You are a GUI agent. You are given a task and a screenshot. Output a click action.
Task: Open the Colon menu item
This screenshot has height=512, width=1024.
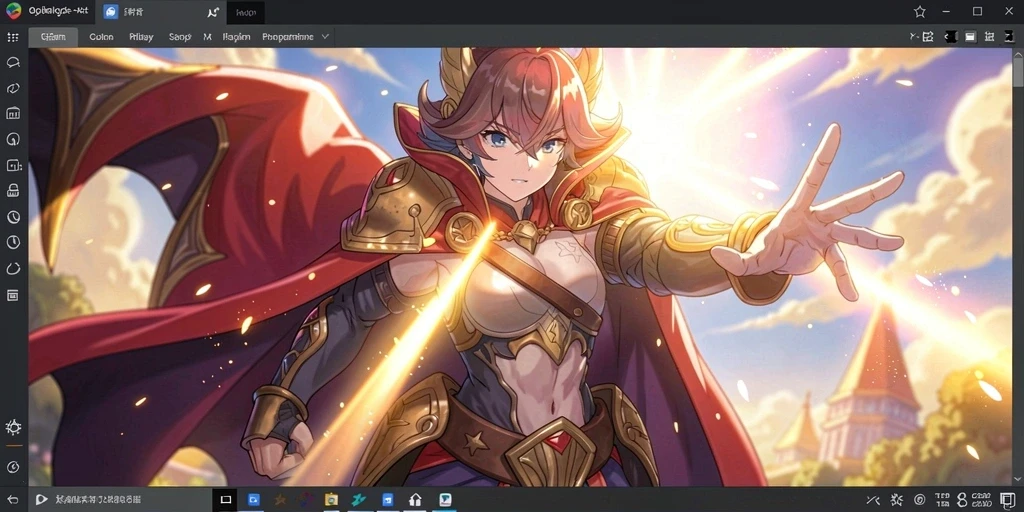coord(101,37)
